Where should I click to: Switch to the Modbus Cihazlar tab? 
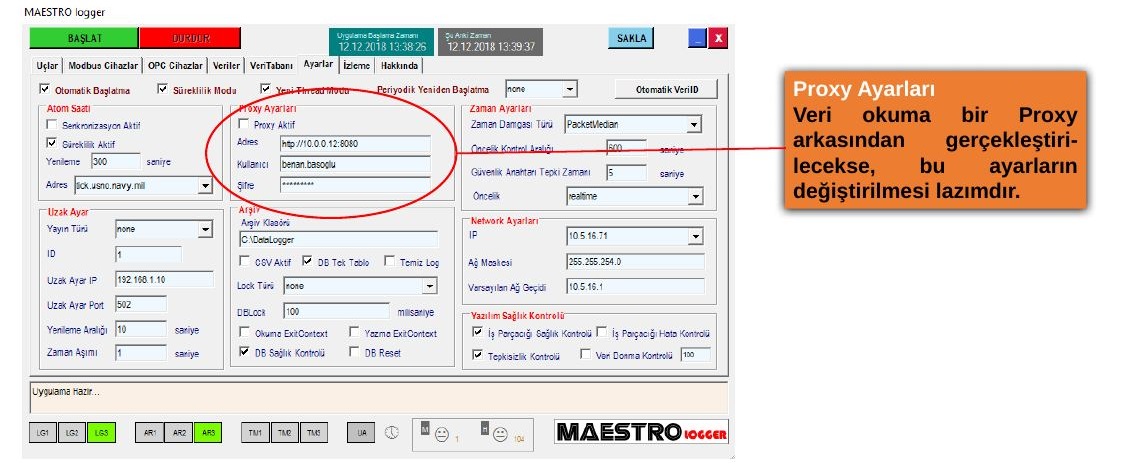point(103,65)
